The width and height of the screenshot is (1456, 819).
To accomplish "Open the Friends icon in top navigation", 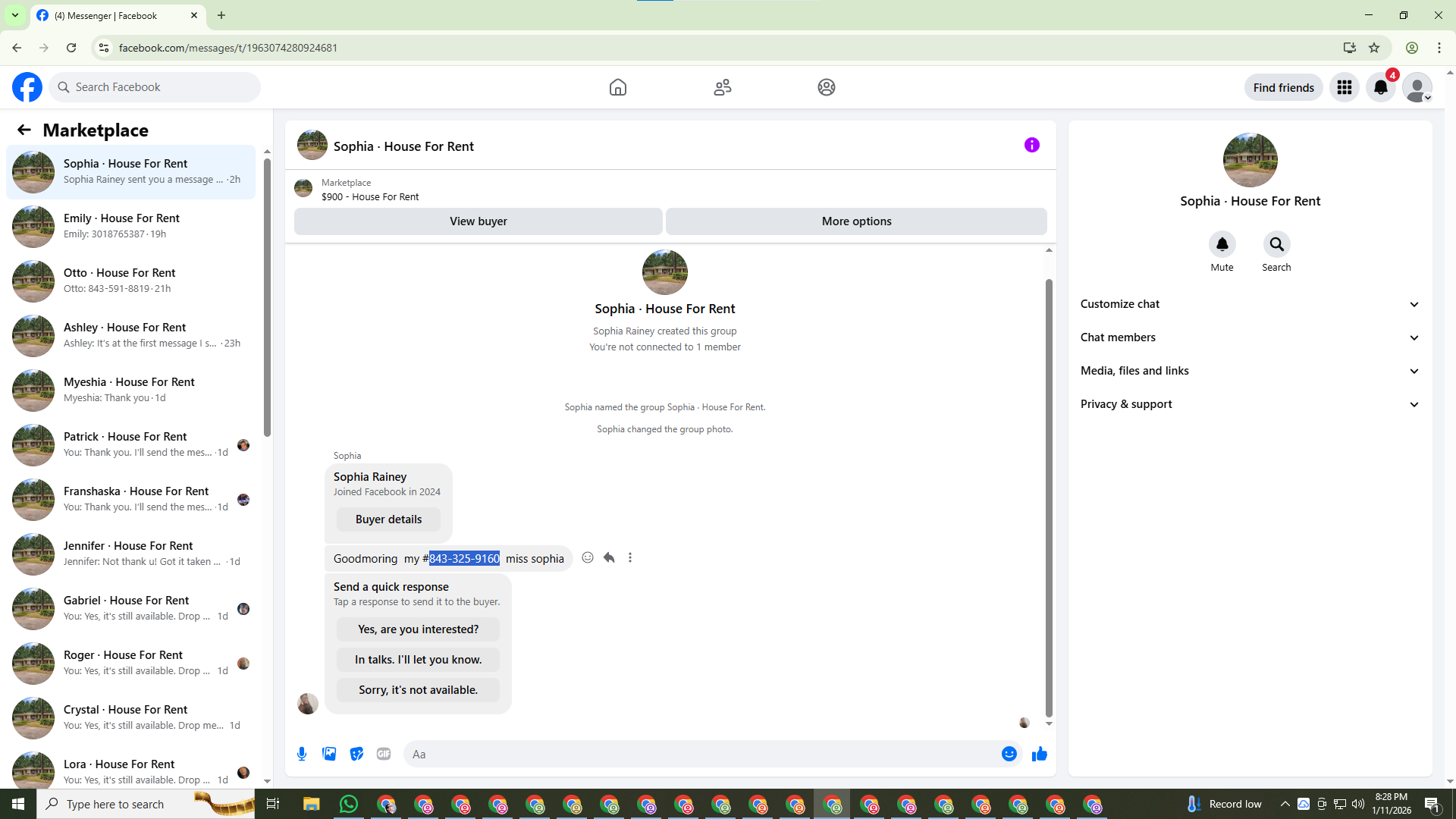I will [x=723, y=87].
